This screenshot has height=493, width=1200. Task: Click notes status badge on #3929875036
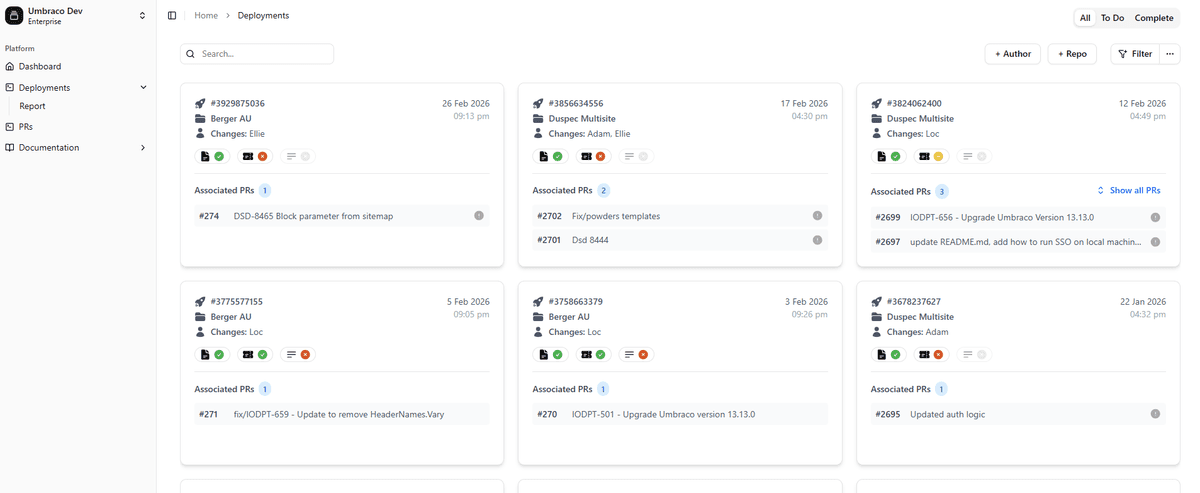click(298, 156)
